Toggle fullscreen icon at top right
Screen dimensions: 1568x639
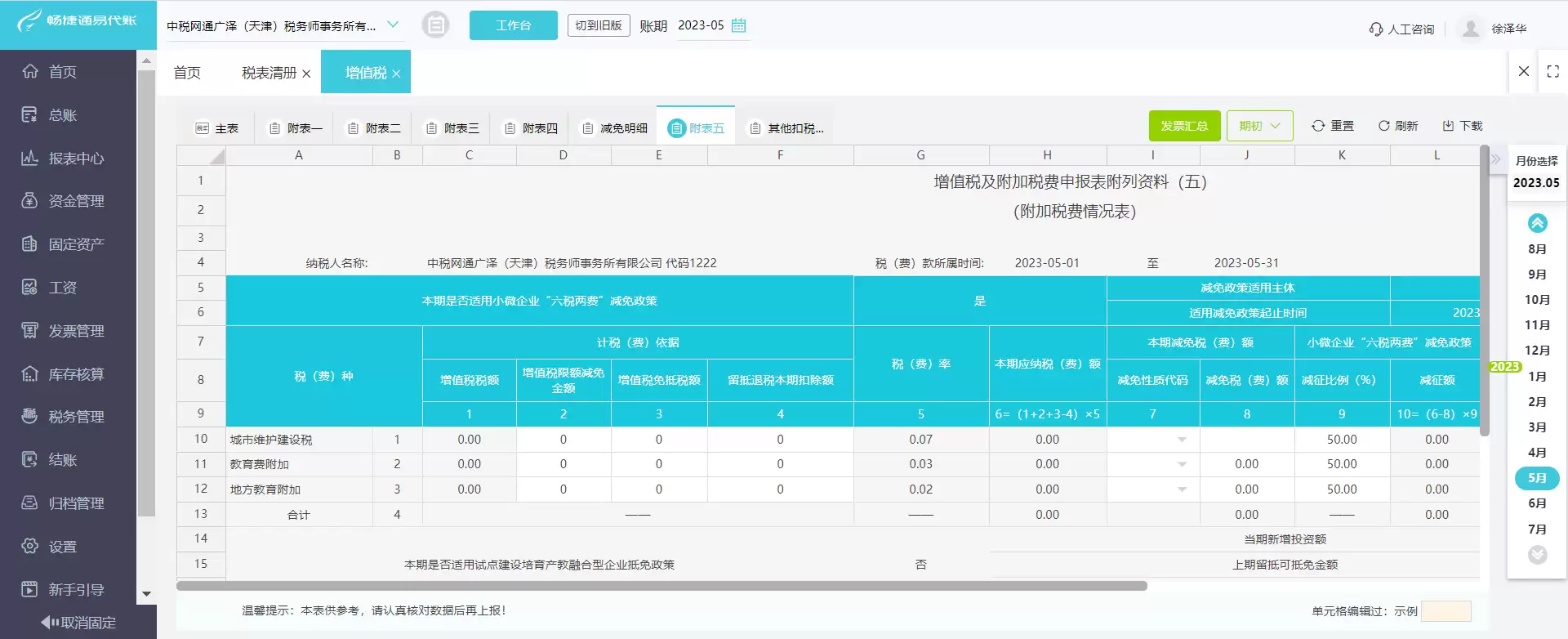[x=1553, y=72]
